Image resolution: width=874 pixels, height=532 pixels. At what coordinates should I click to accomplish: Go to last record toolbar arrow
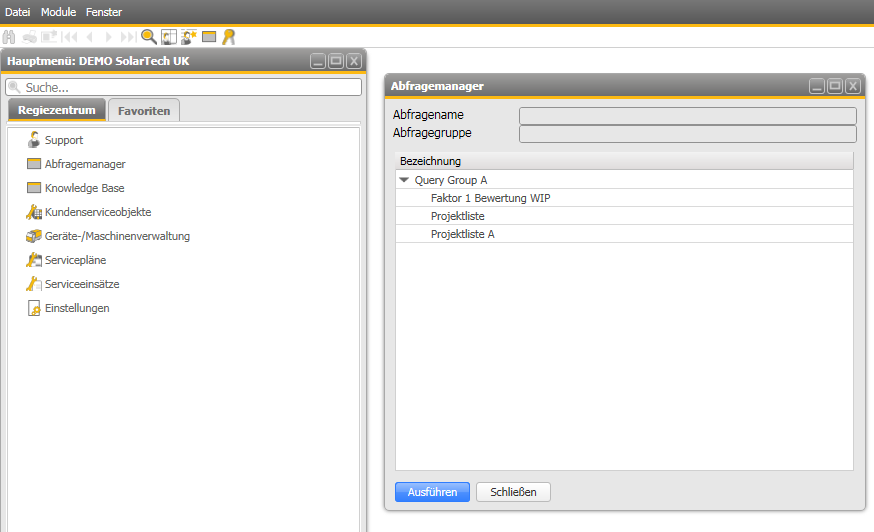pyautogui.click(x=128, y=37)
